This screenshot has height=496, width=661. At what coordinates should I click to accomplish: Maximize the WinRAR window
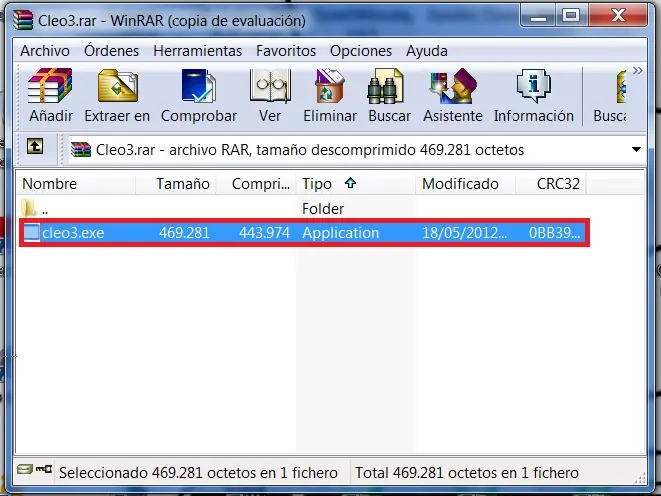click(x=571, y=16)
